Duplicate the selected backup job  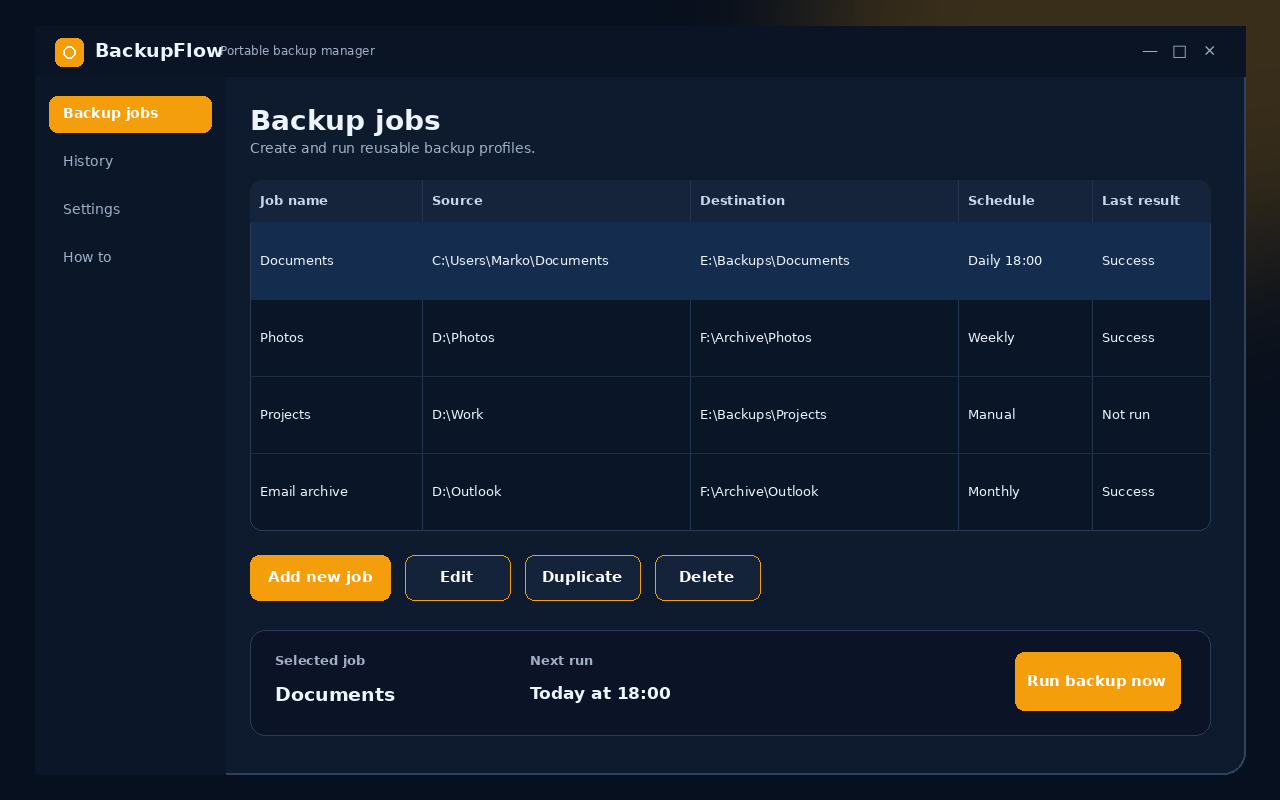point(582,578)
